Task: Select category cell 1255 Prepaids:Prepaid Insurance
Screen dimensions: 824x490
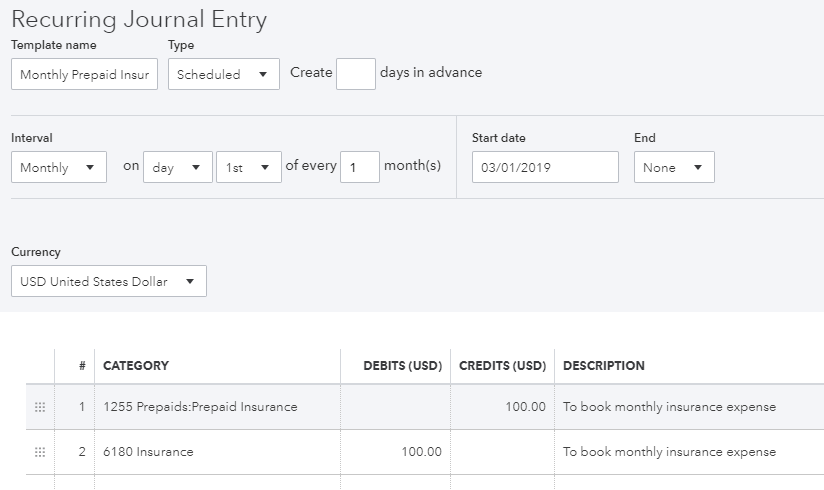Action: [218, 407]
